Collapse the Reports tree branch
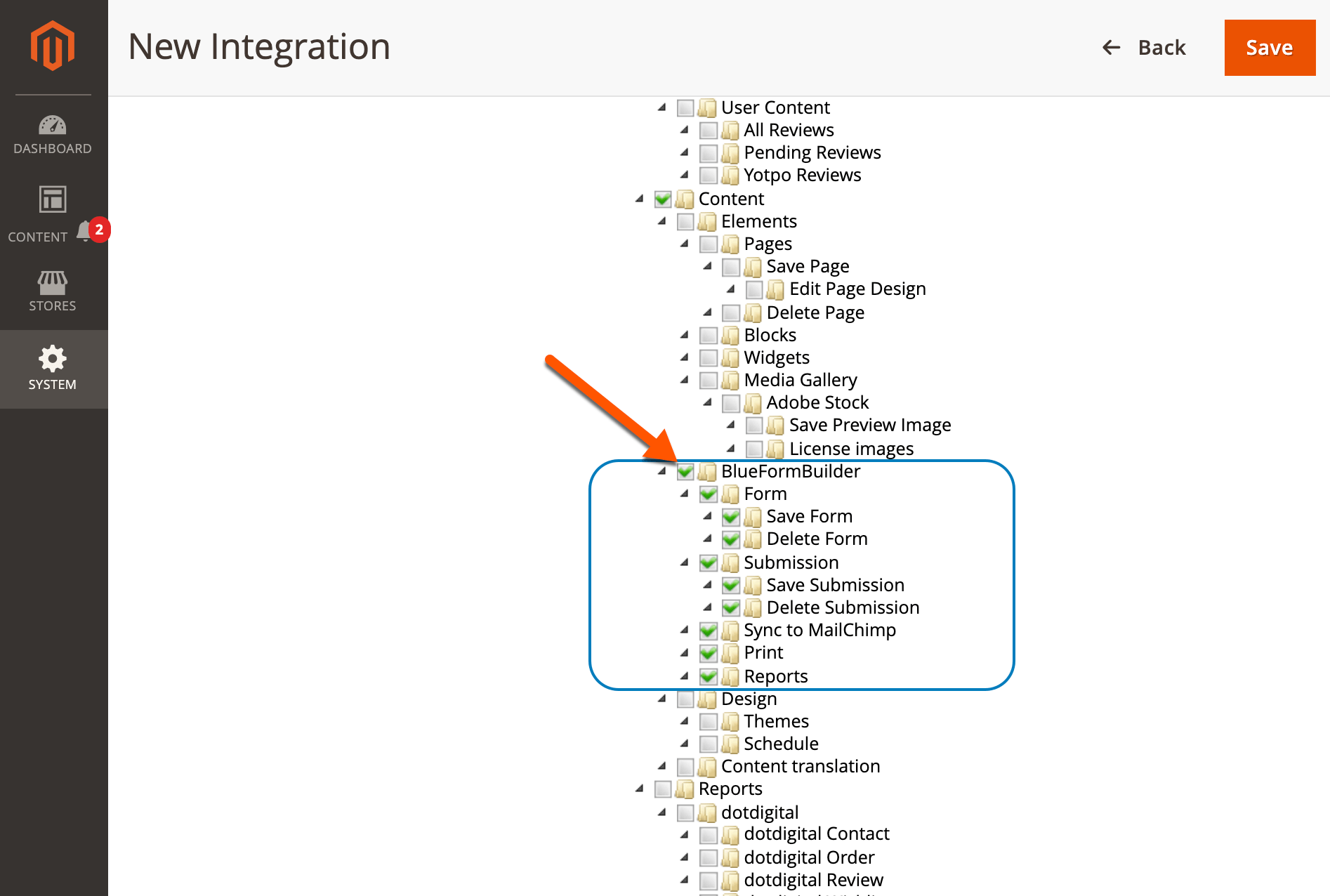The image size is (1330, 896). point(638,789)
